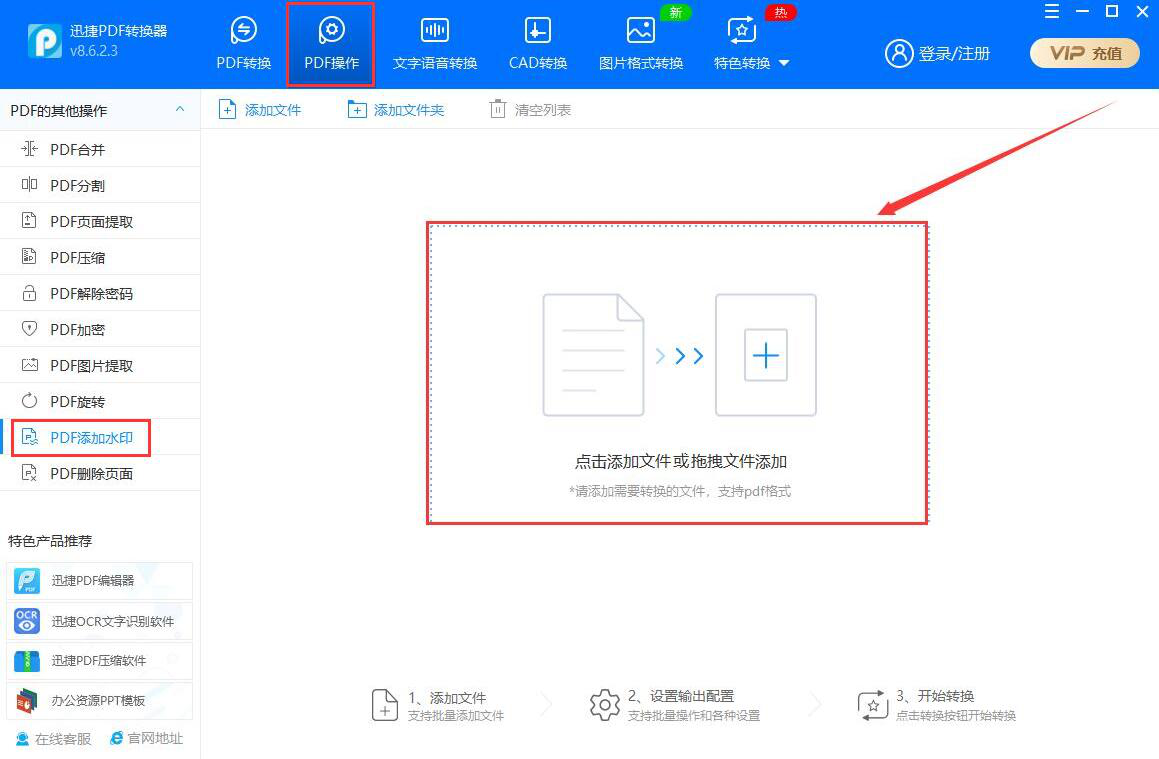Click the 点击添加文件或拖拽文件添加 text
Image resolution: width=1159 pixels, height=759 pixels.
click(681, 462)
